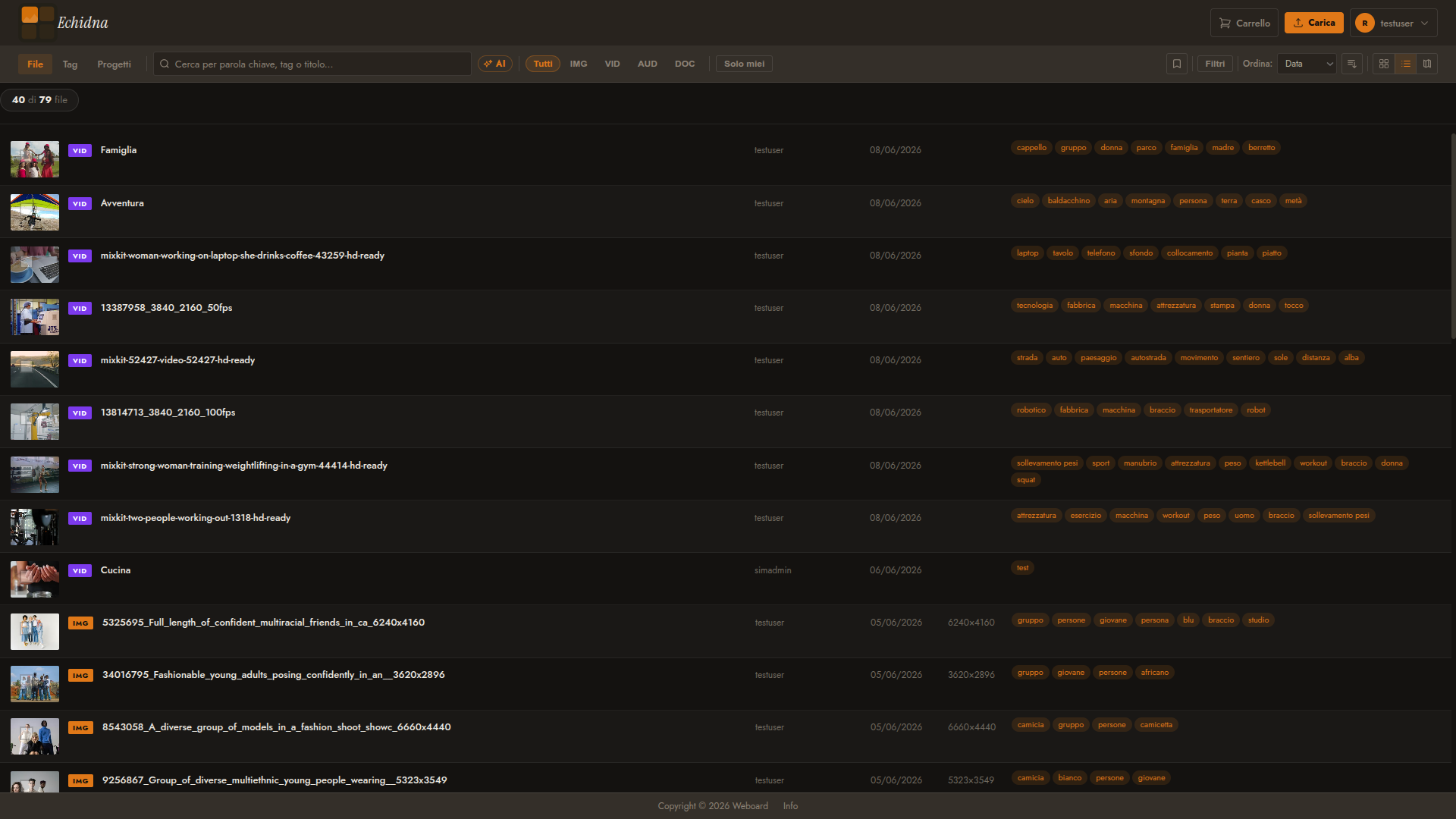Open the Famiglia video thumbnail
1456x819 pixels.
coord(35,159)
